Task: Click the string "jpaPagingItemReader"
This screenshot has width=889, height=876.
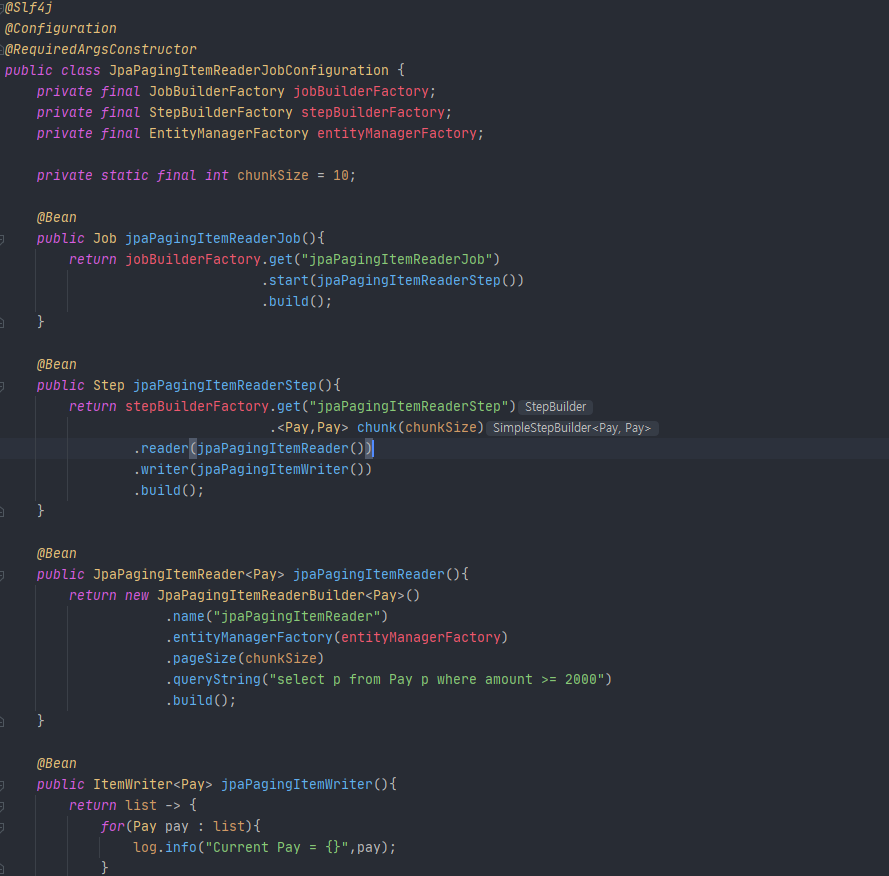Action: pyautogui.click(x=297, y=616)
